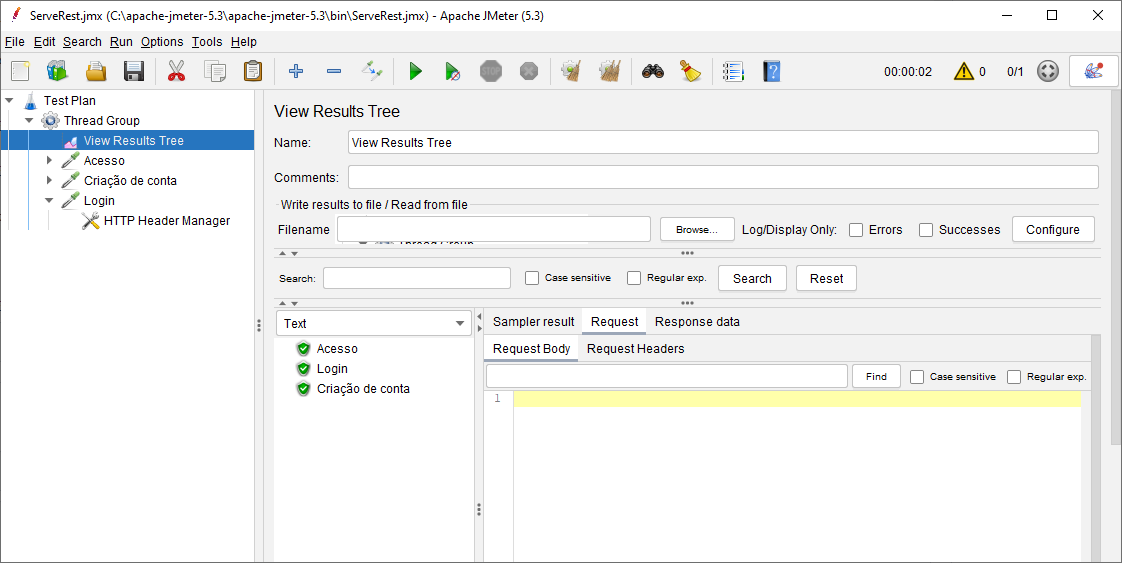Expand the Acesso sampler node
1122x563 pixels.
(49, 160)
